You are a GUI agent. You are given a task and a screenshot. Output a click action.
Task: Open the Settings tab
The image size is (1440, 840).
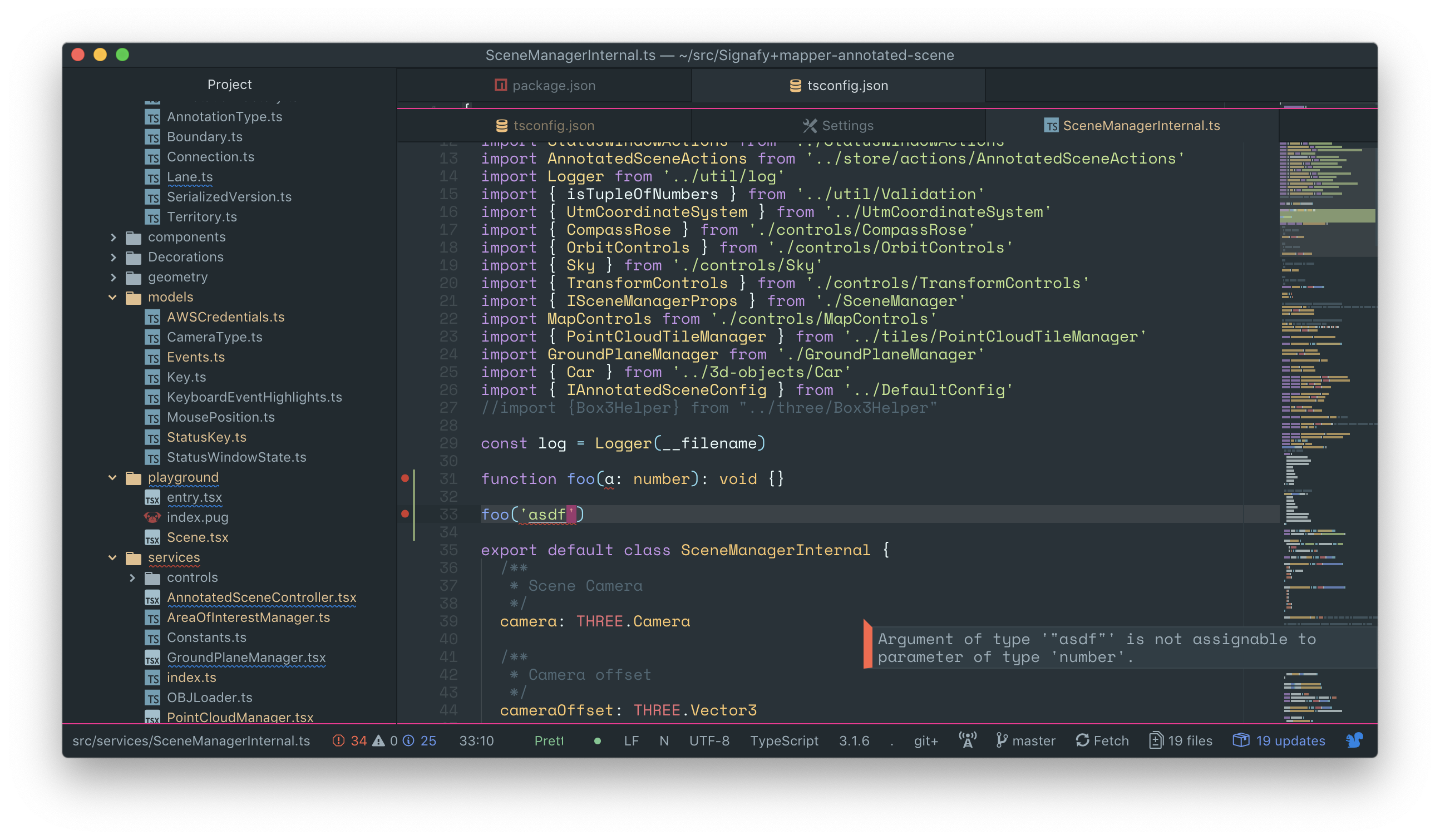pos(838,125)
